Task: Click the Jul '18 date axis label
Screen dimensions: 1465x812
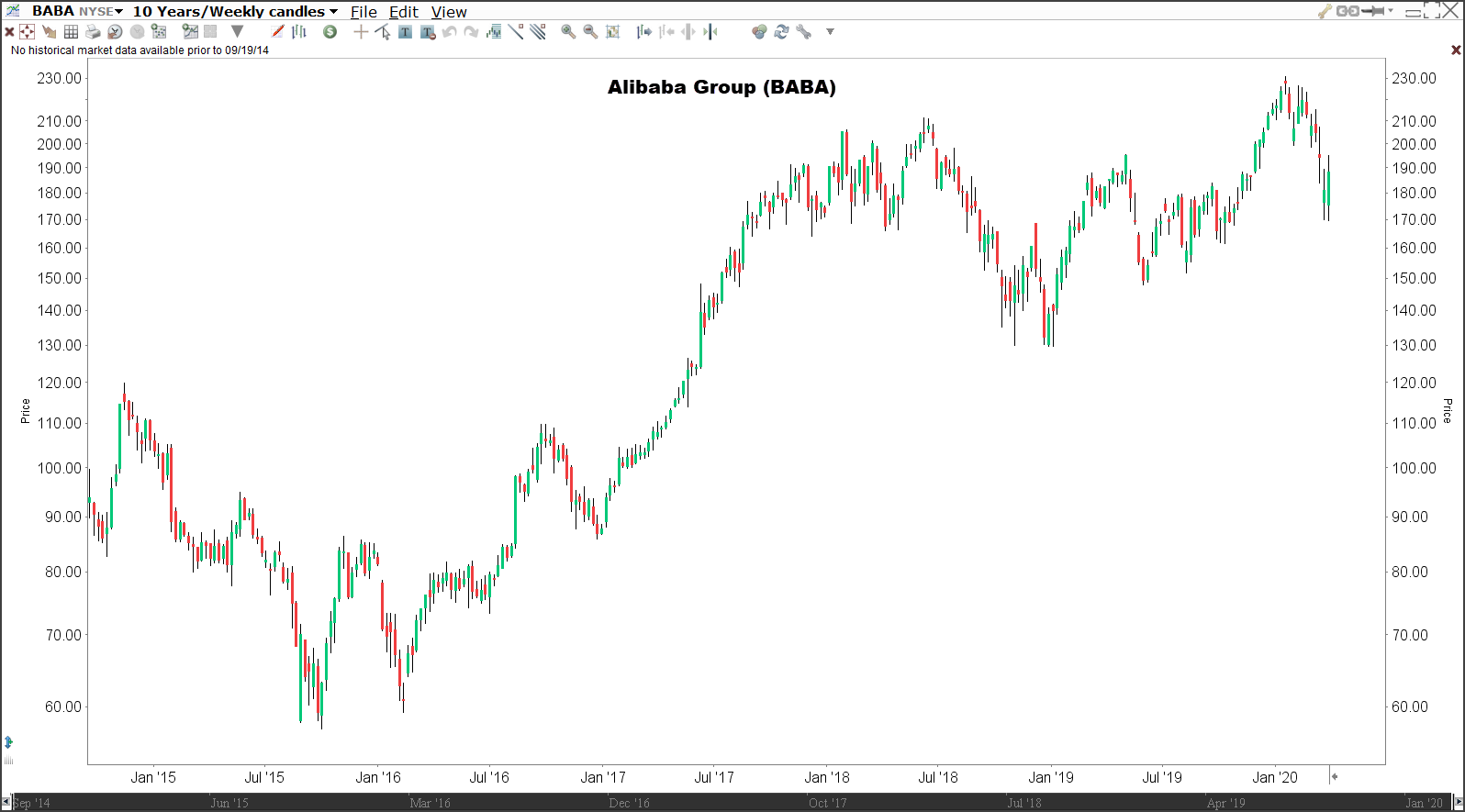Action: coord(938,777)
